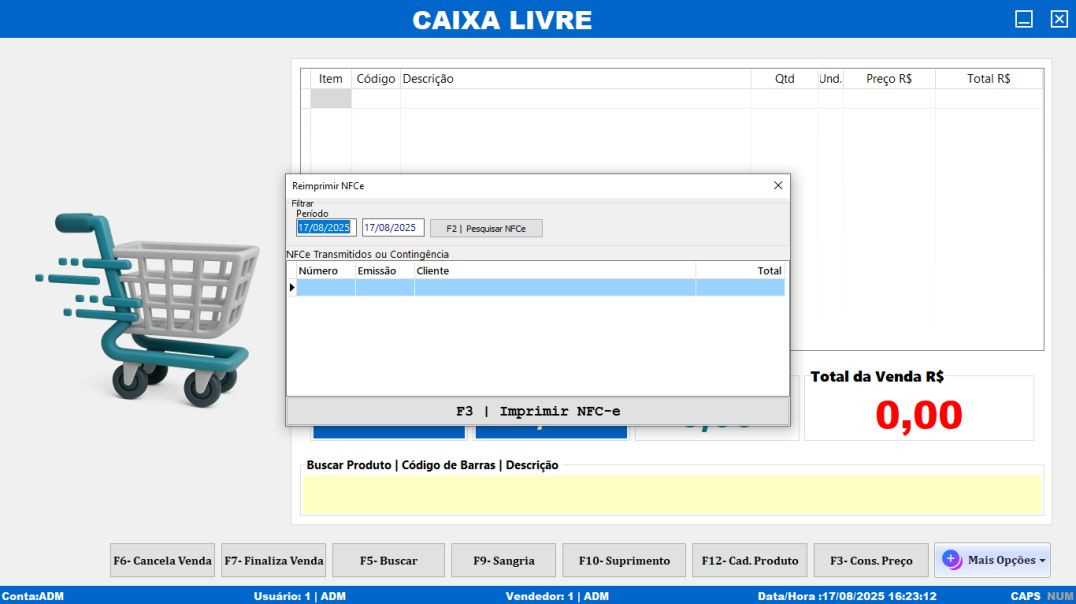The height and width of the screenshot is (604, 1076).
Task: Click F6 Cancela Venda button
Action: (x=162, y=561)
